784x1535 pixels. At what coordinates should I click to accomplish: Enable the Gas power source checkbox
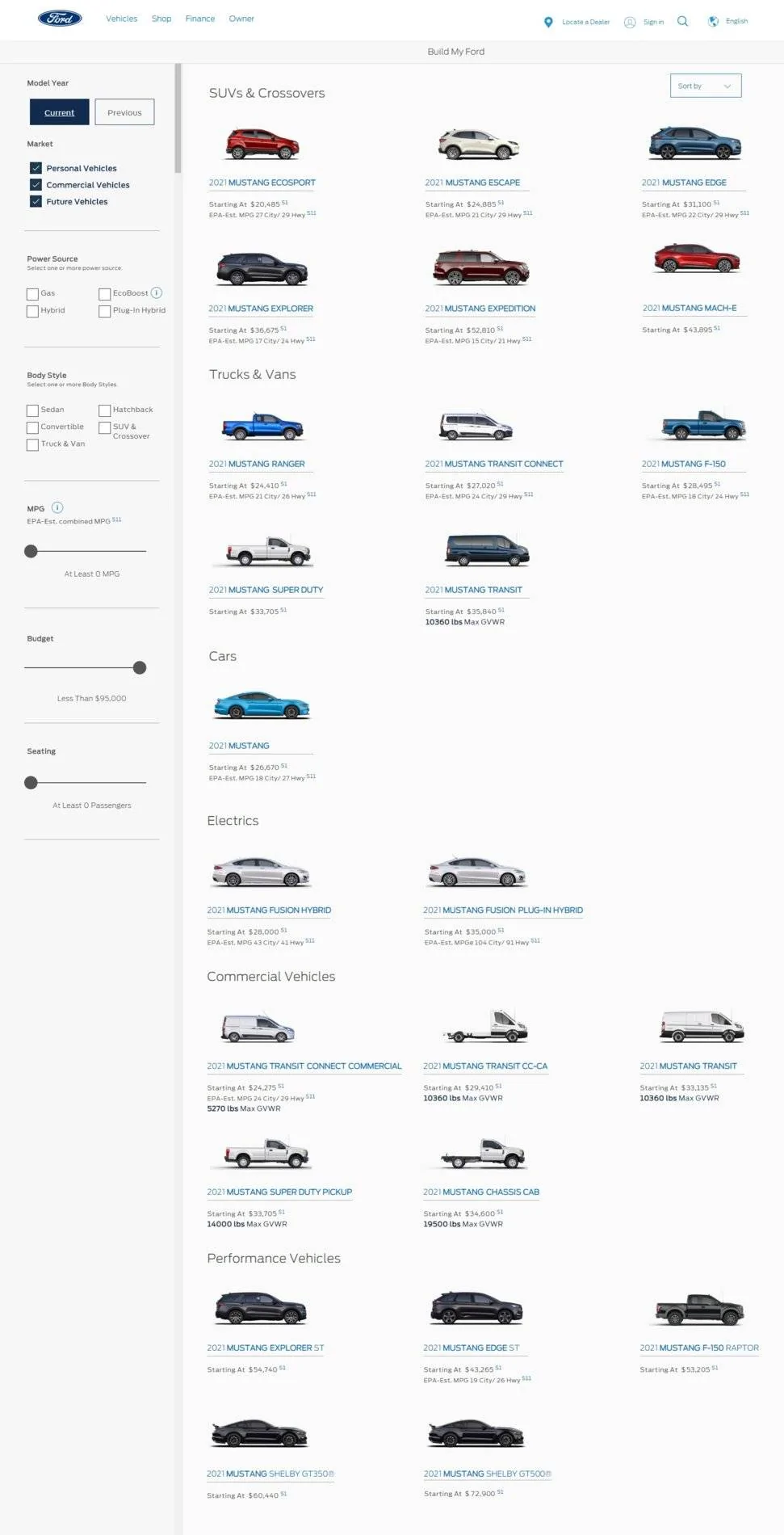click(32, 294)
